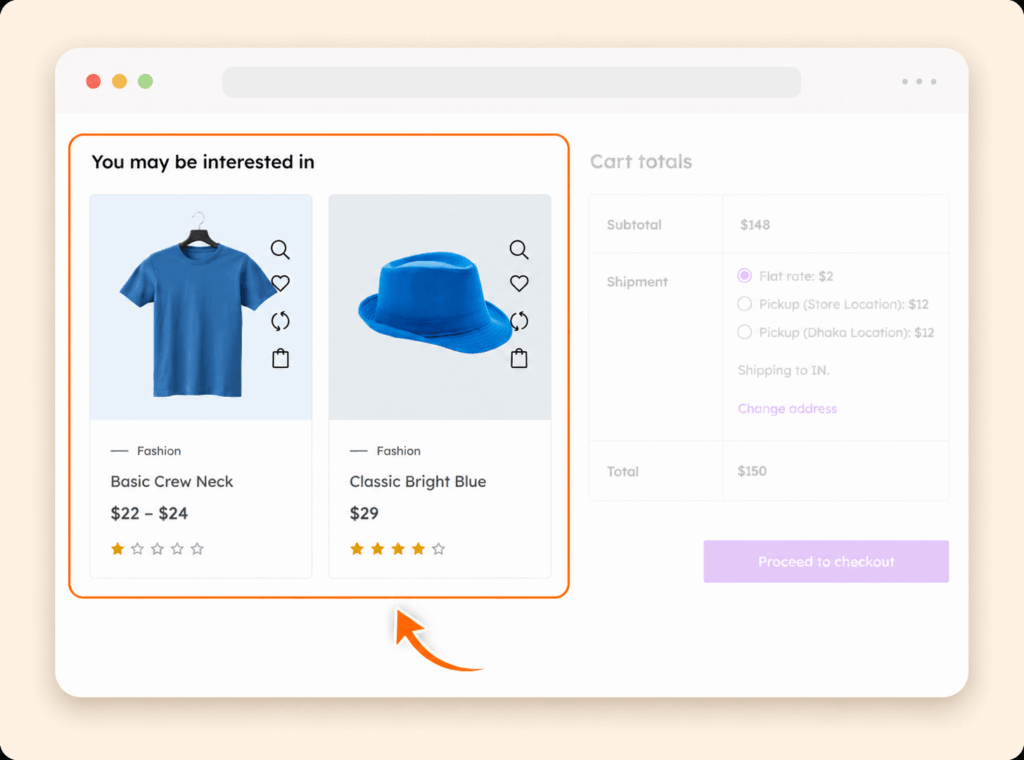Click the $148 subtotal value
This screenshot has width=1024, height=760.
click(755, 225)
